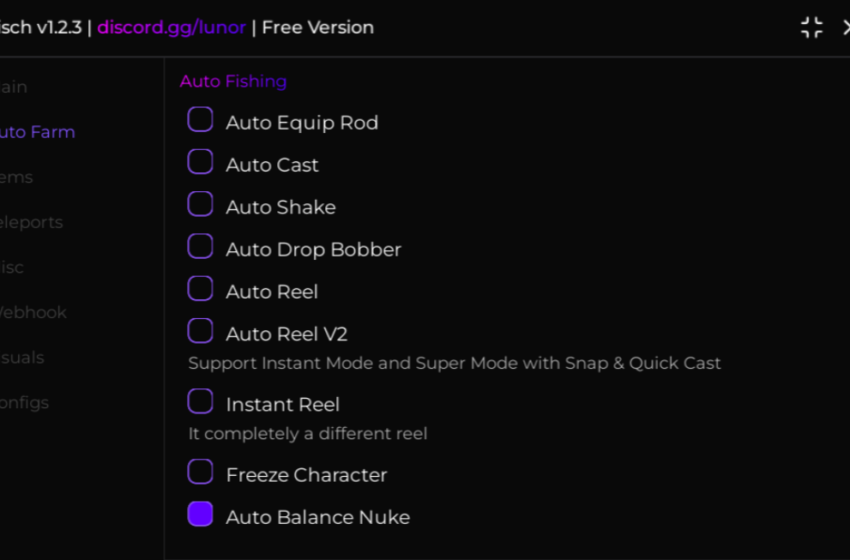Click the minimize-window collapse icon
Image resolution: width=850 pixels, height=560 pixels.
pos(812,27)
